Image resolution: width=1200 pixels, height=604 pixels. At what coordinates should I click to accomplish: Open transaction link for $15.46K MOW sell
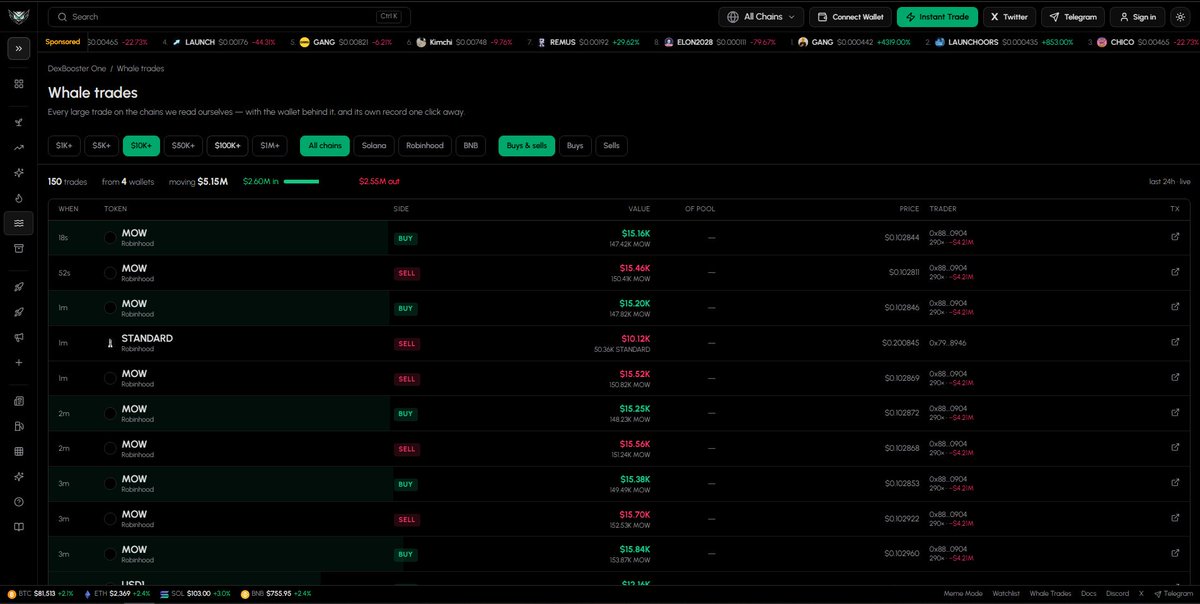[x=1175, y=272]
